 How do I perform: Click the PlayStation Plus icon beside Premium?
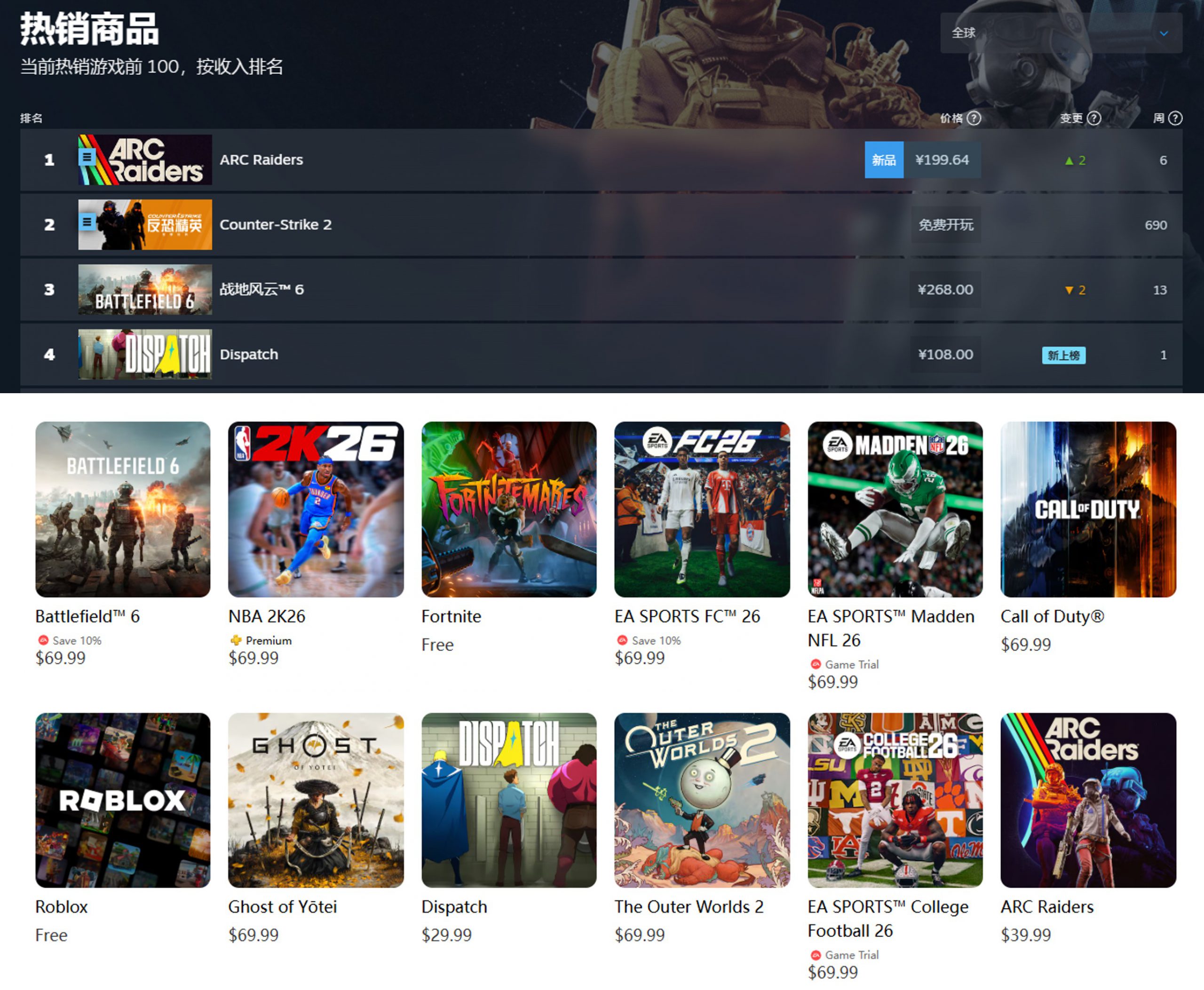click(x=236, y=640)
